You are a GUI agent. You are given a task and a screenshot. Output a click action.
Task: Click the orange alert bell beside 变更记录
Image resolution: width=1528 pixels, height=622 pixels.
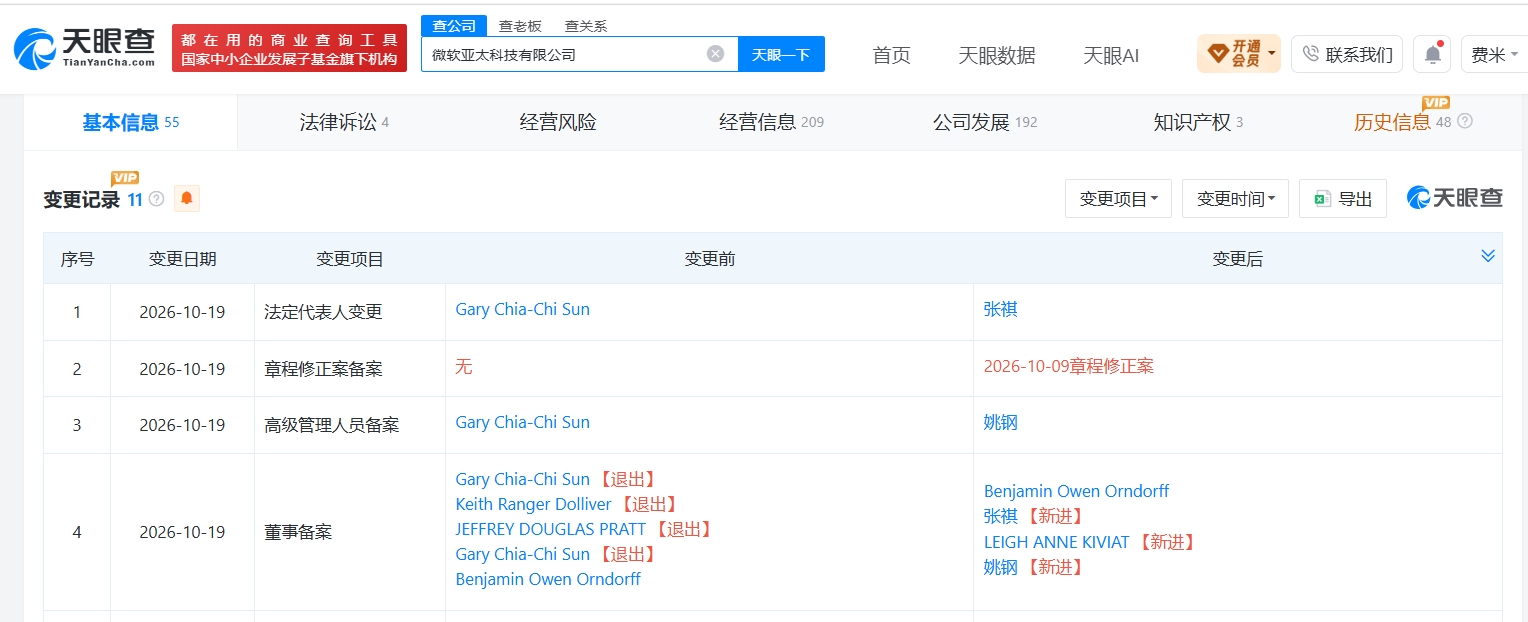pyautogui.click(x=187, y=198)
